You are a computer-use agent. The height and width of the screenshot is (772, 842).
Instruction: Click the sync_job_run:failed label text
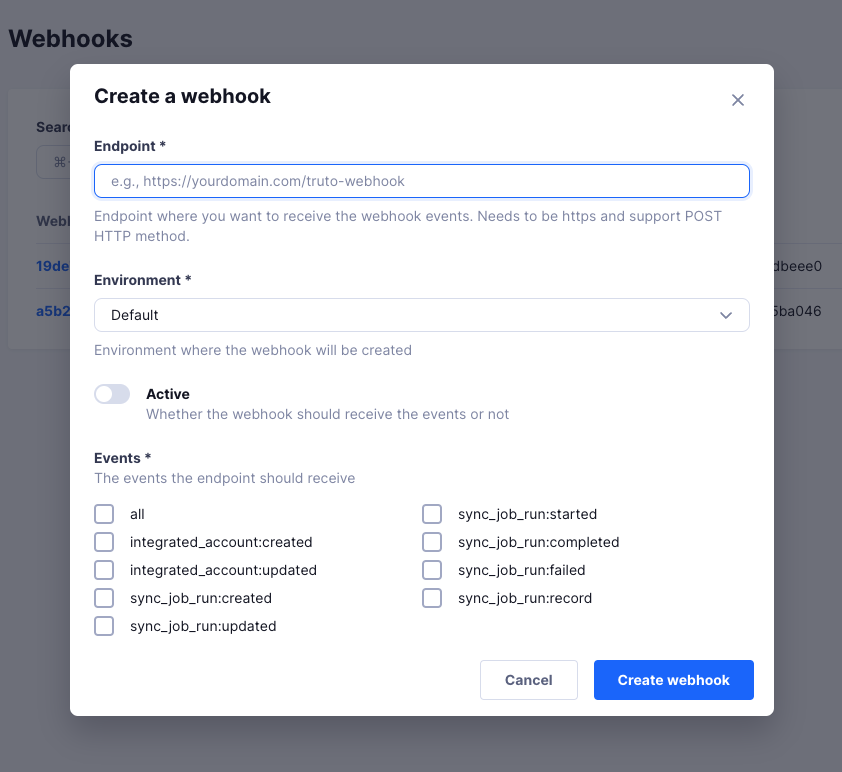click(521, 570)
